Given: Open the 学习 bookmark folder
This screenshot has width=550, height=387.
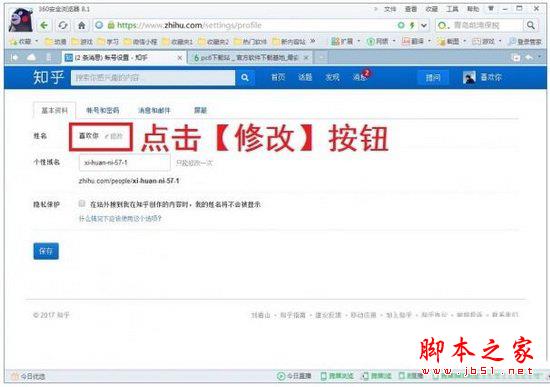Looking at the screenshot, I should pos(108,41).
